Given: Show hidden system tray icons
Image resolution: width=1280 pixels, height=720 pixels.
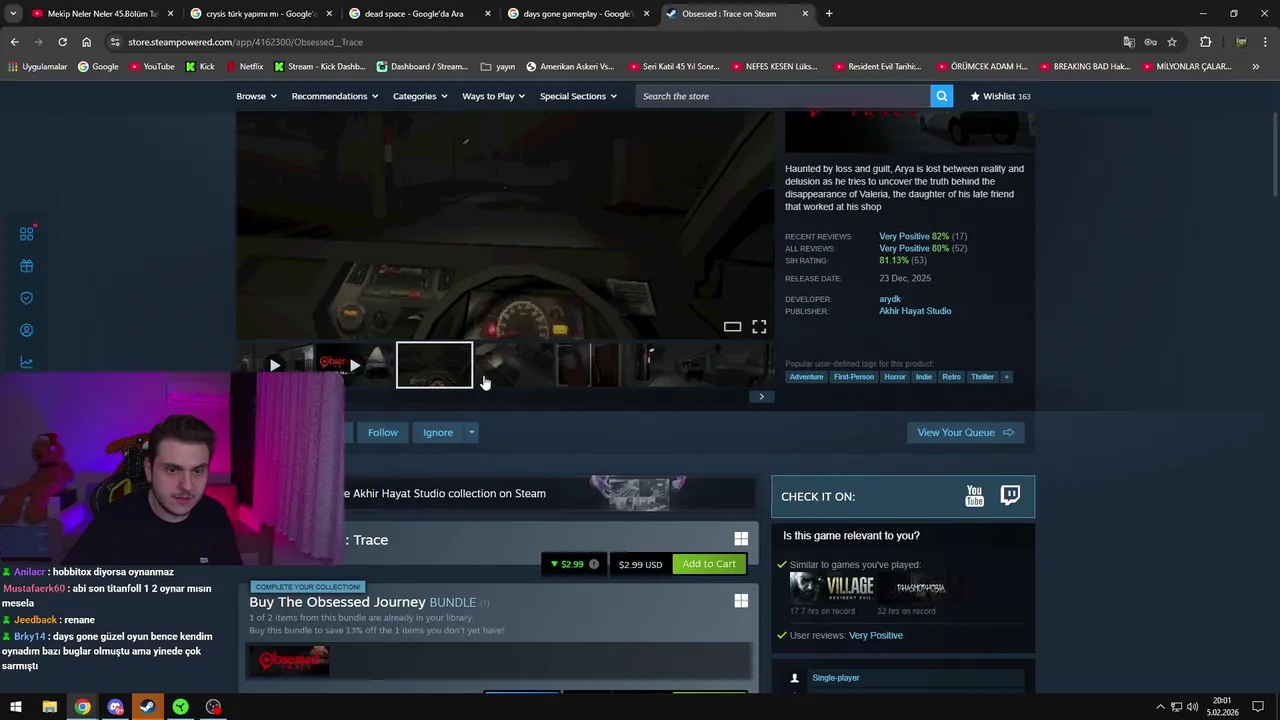Looking at the screenshot, I should coord(1160,707).
